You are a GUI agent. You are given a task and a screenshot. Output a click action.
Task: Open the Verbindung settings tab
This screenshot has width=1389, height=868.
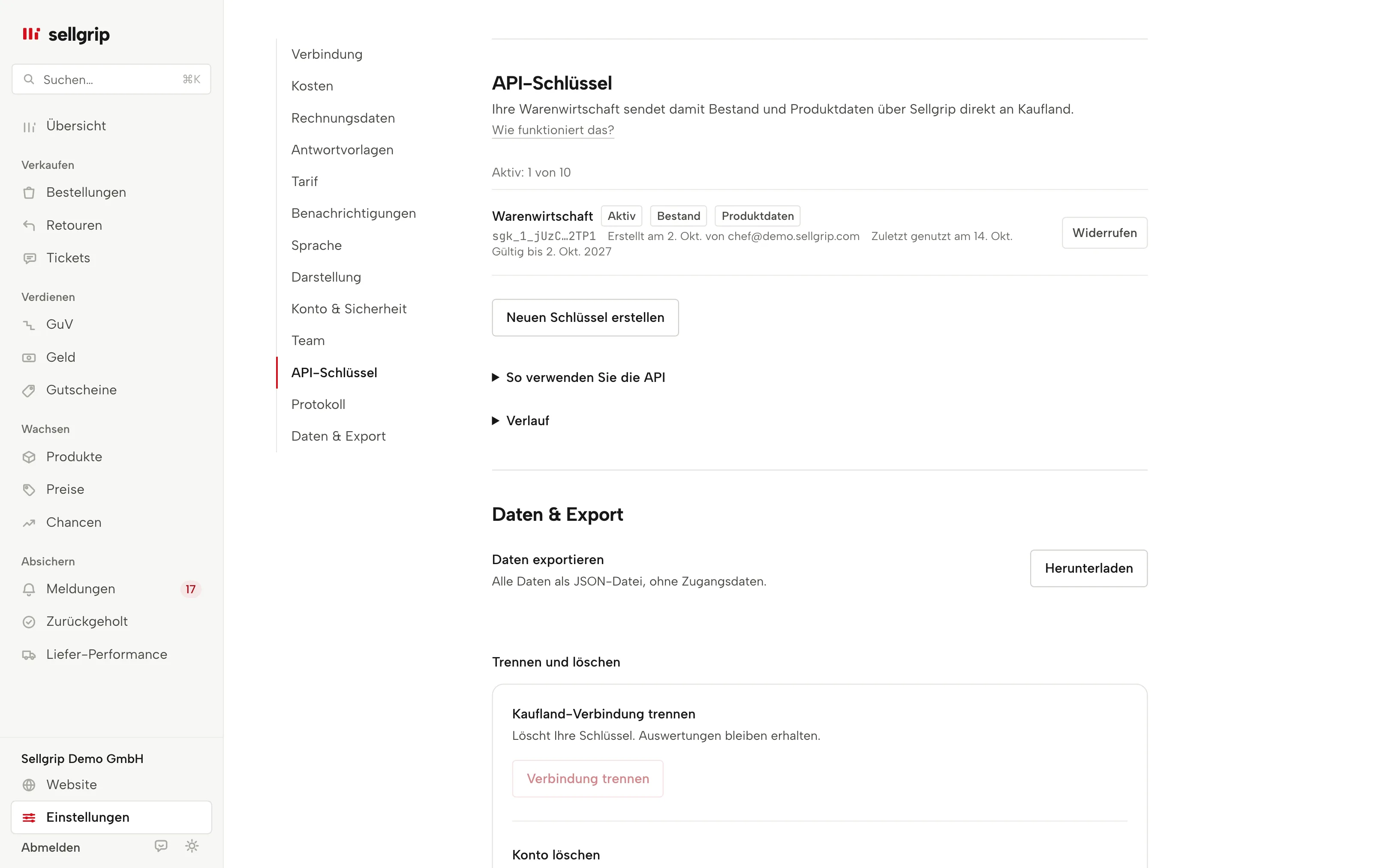pyautogui.click(x=327, y=54)
